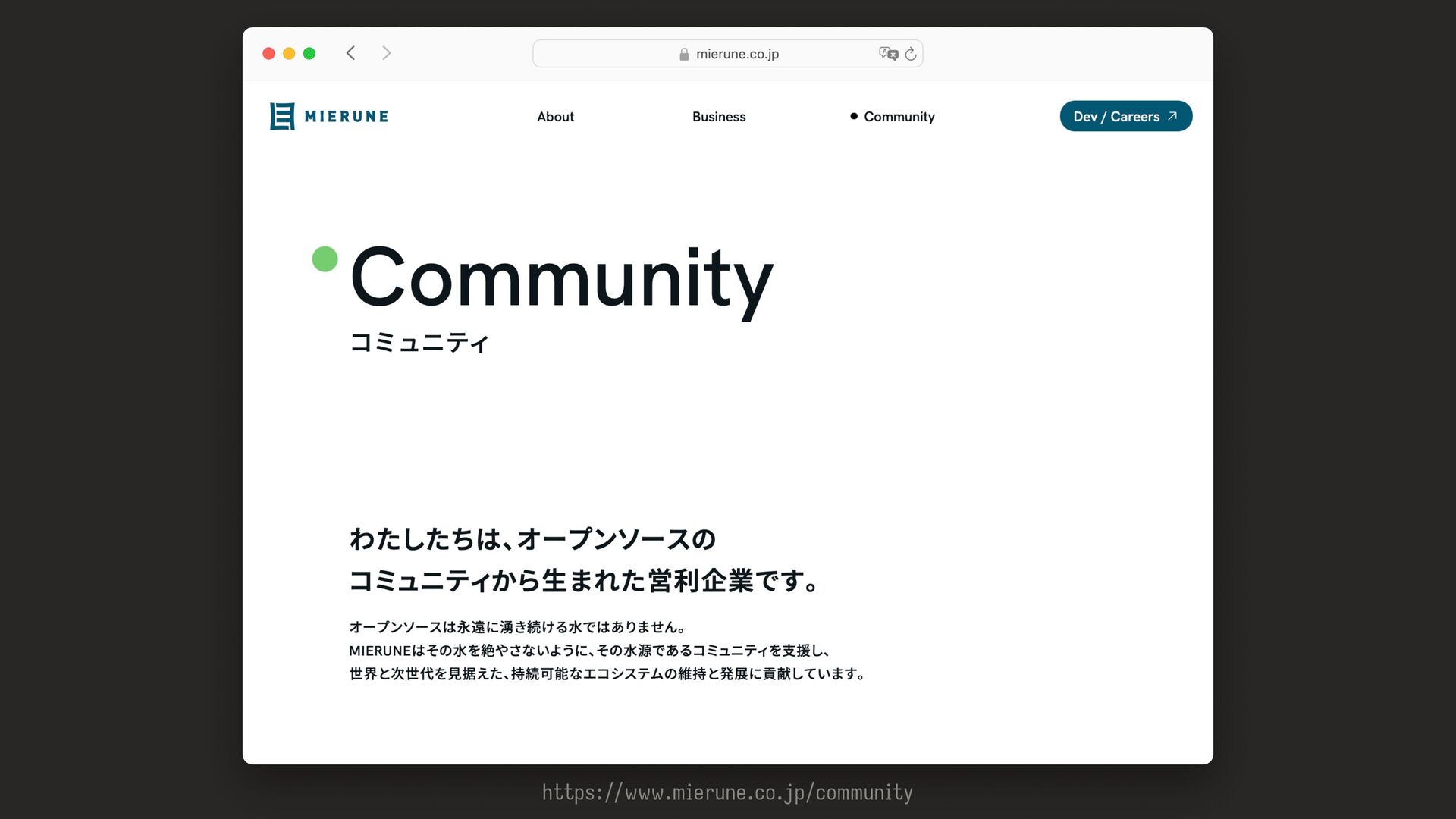
Task: Go back with browser back arrow
Action: [350, 53]
